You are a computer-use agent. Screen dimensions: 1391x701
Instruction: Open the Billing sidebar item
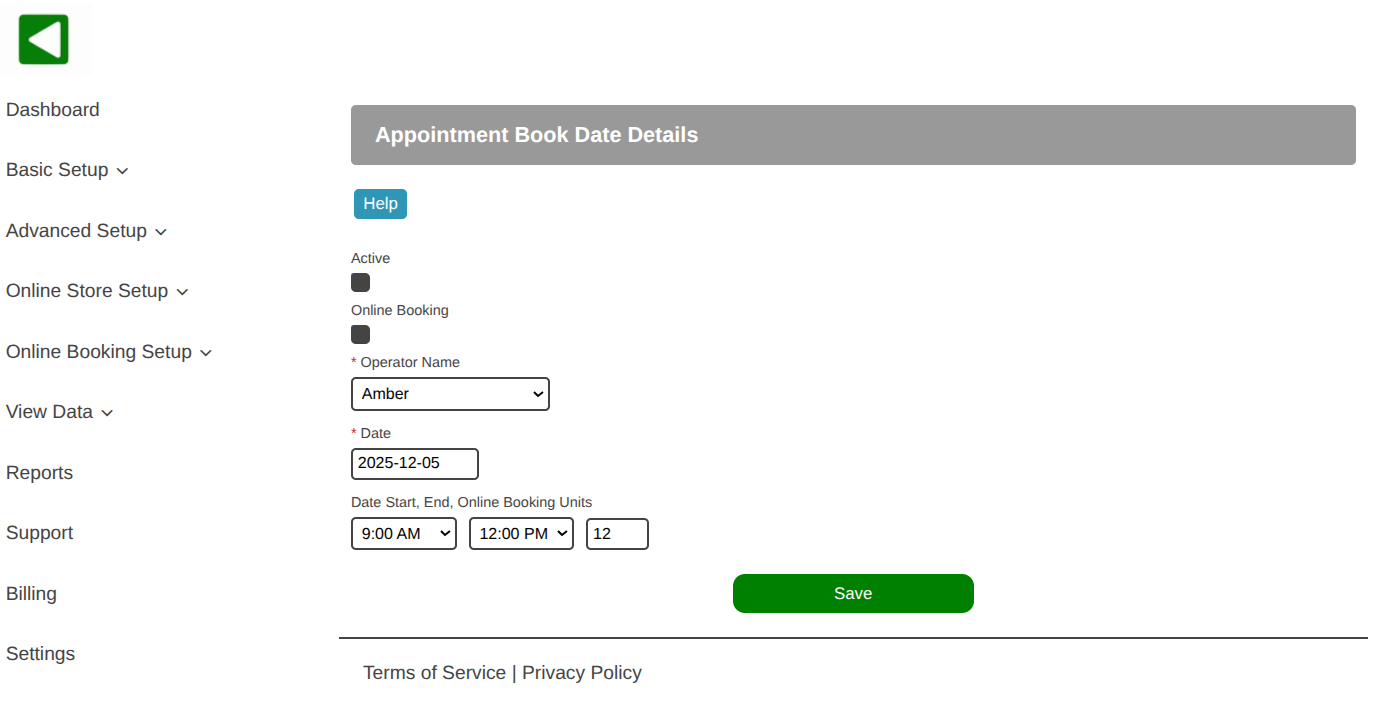[x=31, y=594]
